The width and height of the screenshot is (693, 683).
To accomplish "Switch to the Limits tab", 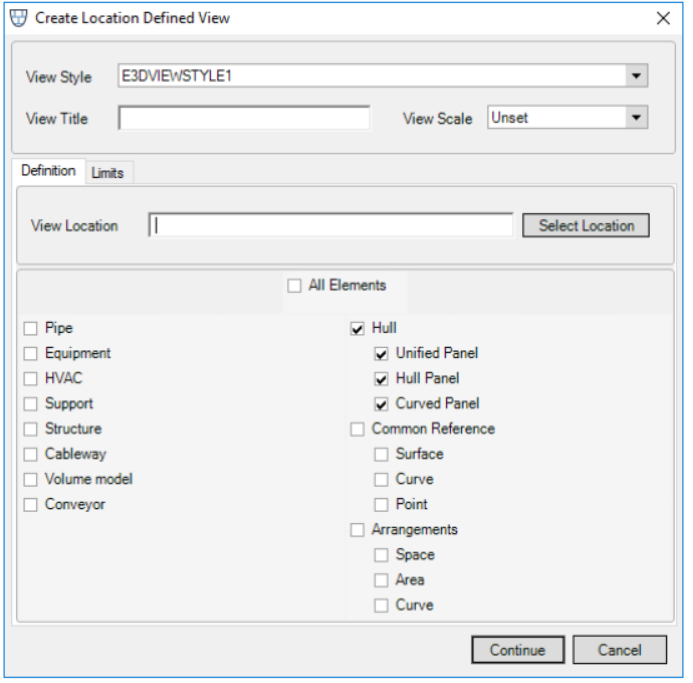I will [107, 173].
